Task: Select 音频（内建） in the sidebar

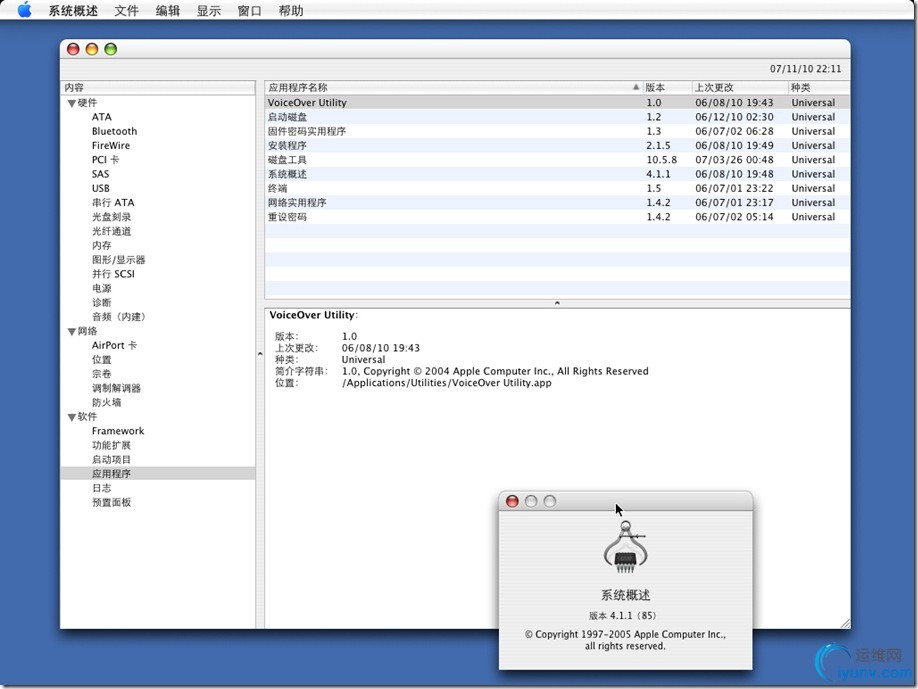Action: point(118,317)
